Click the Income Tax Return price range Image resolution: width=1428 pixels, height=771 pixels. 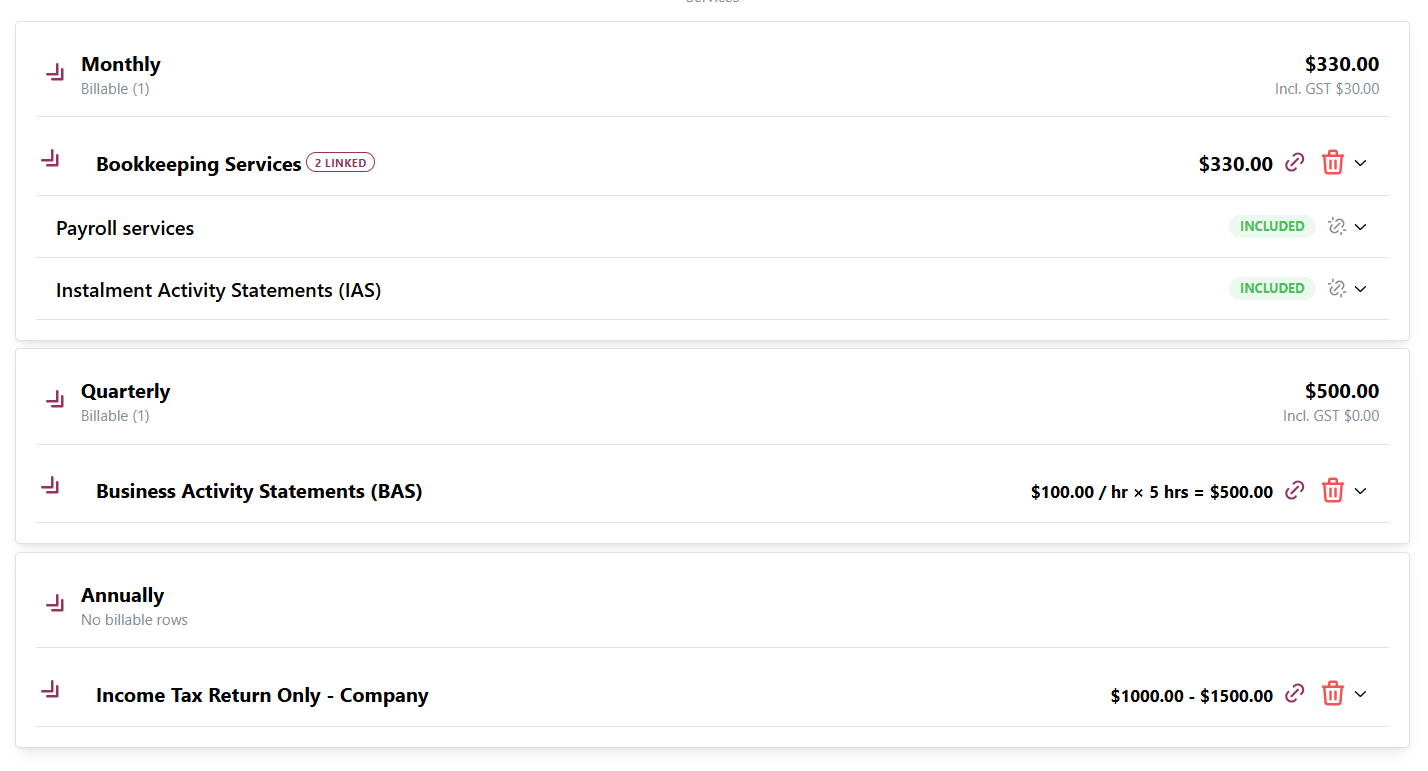tap(1191, 696)
